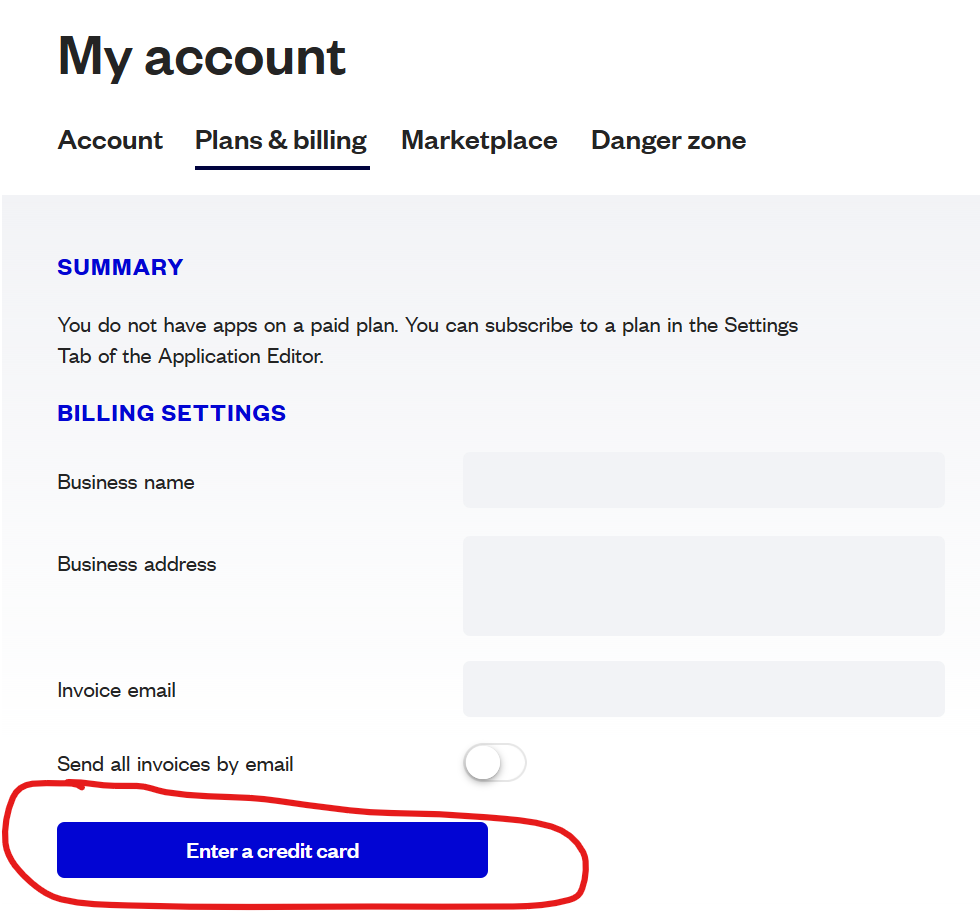
Task: Click the BILLING SETTINGS section heading
Action: coord(172,413)
